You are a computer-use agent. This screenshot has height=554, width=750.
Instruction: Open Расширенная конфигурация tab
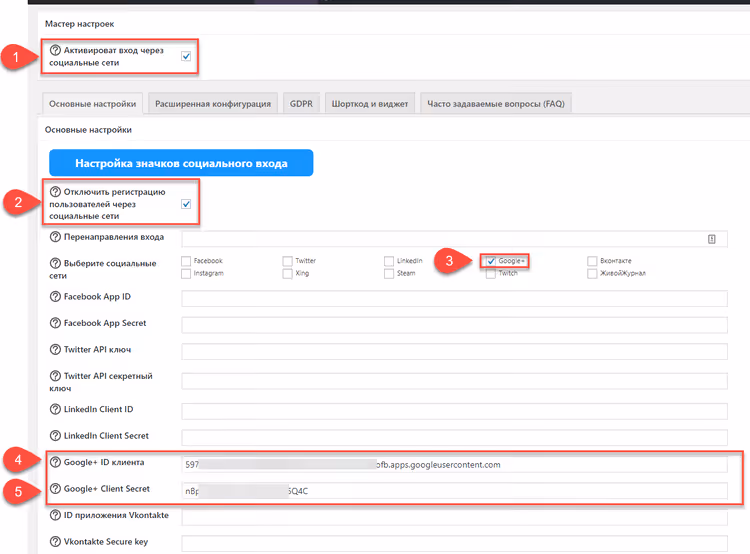point(213,104)
